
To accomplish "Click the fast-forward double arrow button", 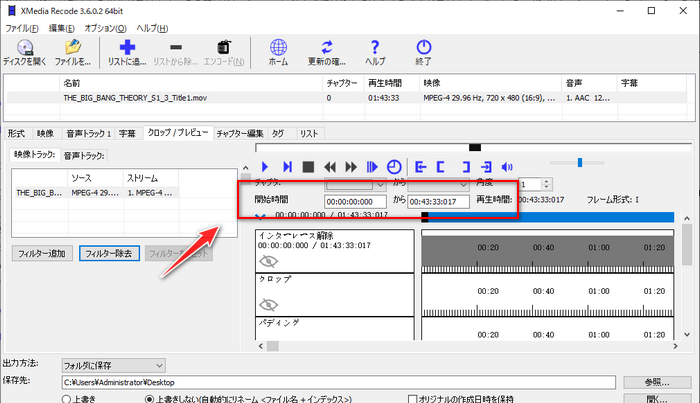I will coord(351,167).
